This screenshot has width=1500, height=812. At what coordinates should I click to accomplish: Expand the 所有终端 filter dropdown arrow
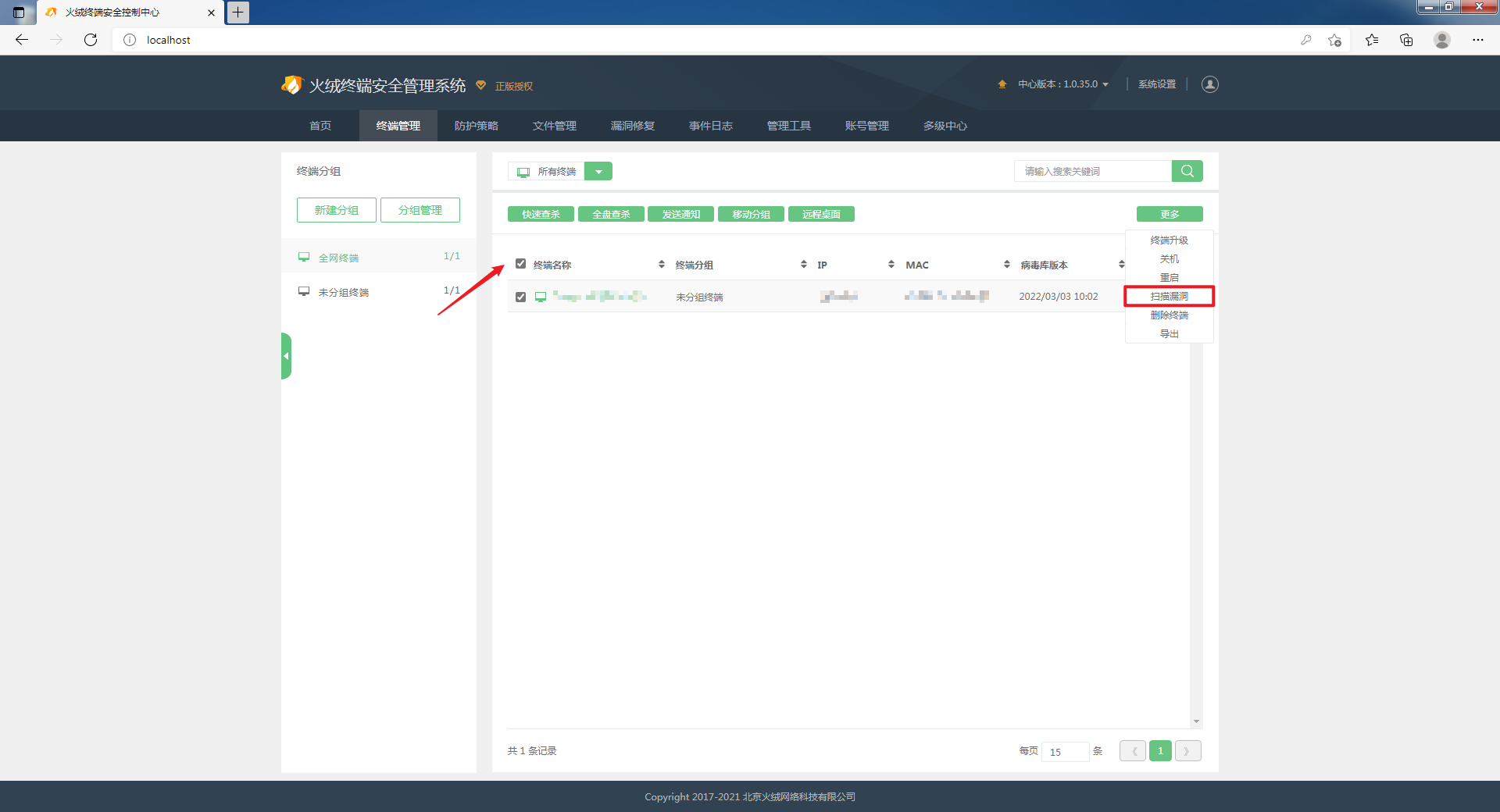(x=598, y=172)
